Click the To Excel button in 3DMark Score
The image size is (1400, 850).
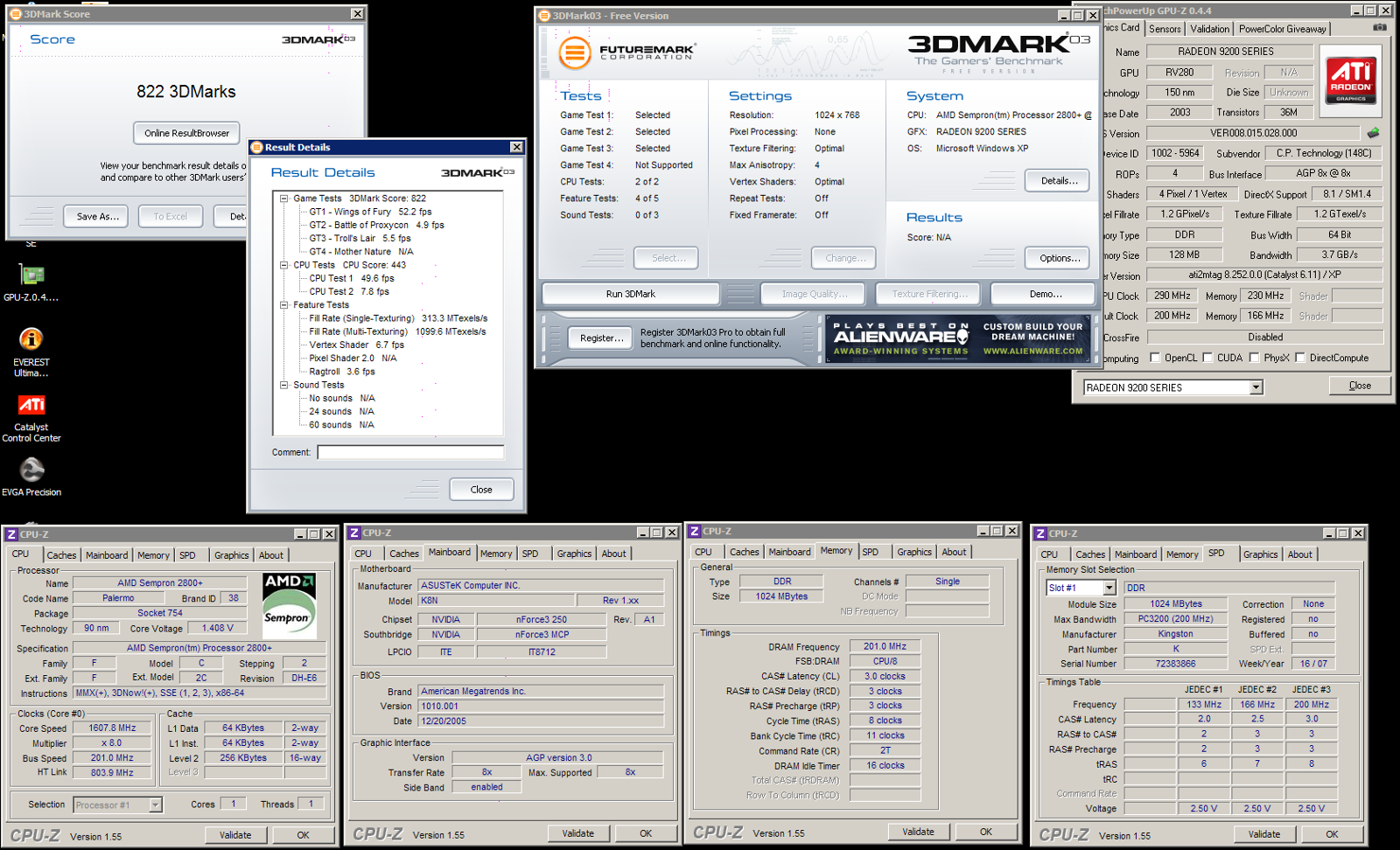pos(171,216)
